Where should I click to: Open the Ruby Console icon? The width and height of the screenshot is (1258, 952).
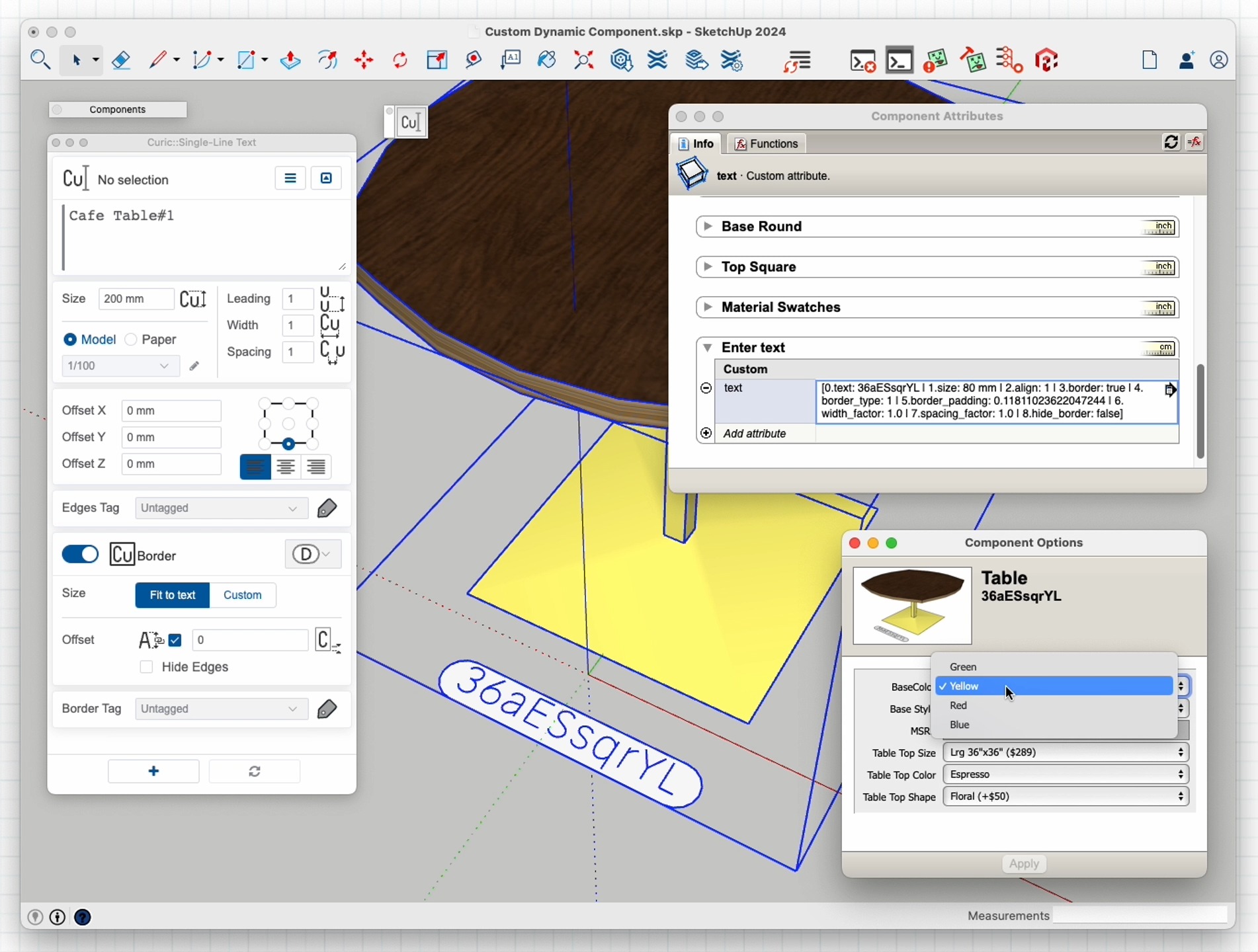(900, 61)
